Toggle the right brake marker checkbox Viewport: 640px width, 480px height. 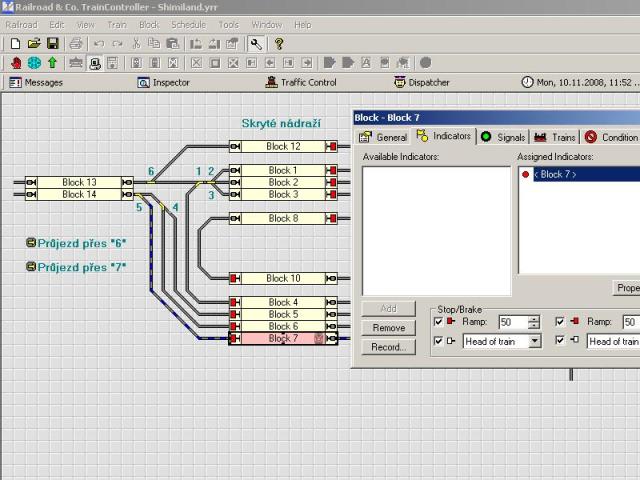[x=560, y=340]
